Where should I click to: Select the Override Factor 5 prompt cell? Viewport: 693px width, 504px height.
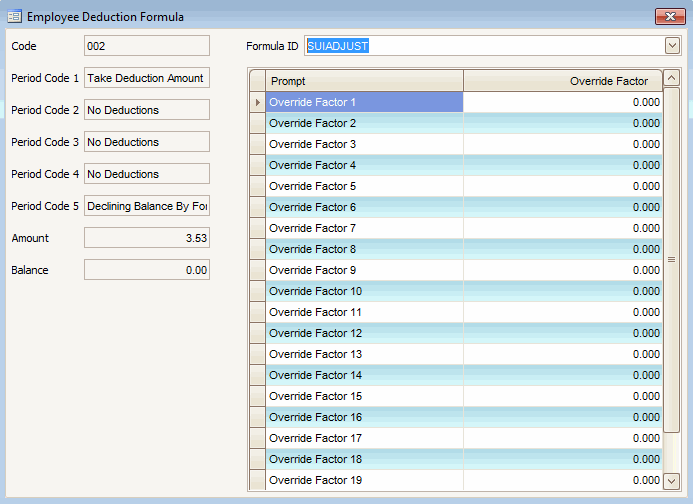coord(364,186)
